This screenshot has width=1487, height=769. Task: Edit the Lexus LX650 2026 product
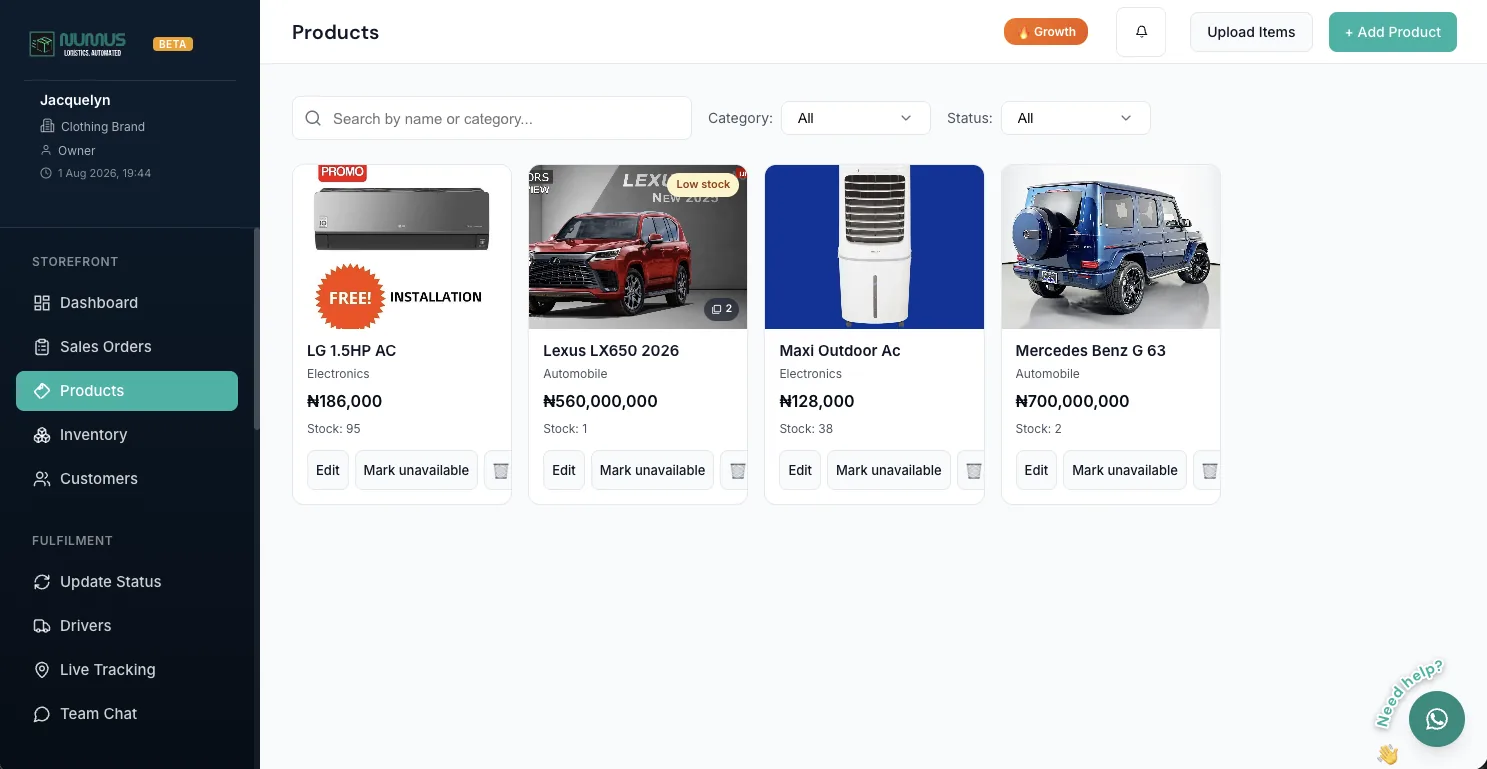pos(564,470)
